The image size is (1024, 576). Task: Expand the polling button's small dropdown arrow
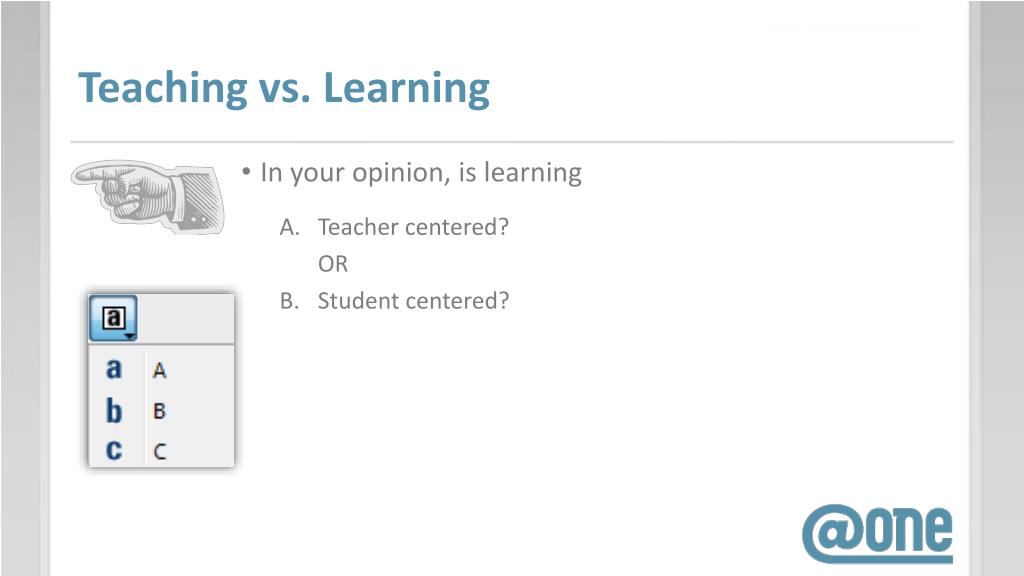130,337
